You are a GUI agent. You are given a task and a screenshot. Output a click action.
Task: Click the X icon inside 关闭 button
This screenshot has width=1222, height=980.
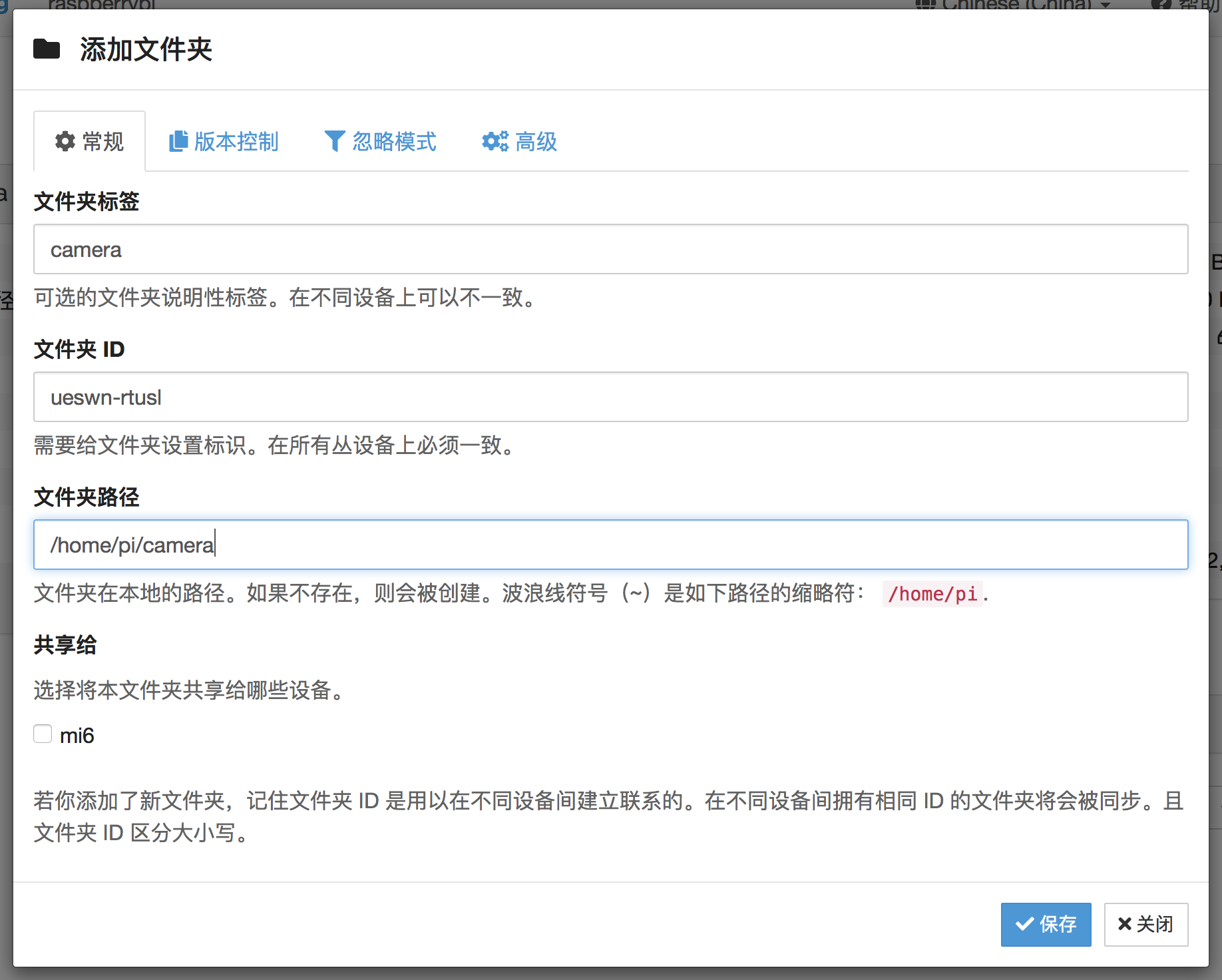(x=1125, y=924)
